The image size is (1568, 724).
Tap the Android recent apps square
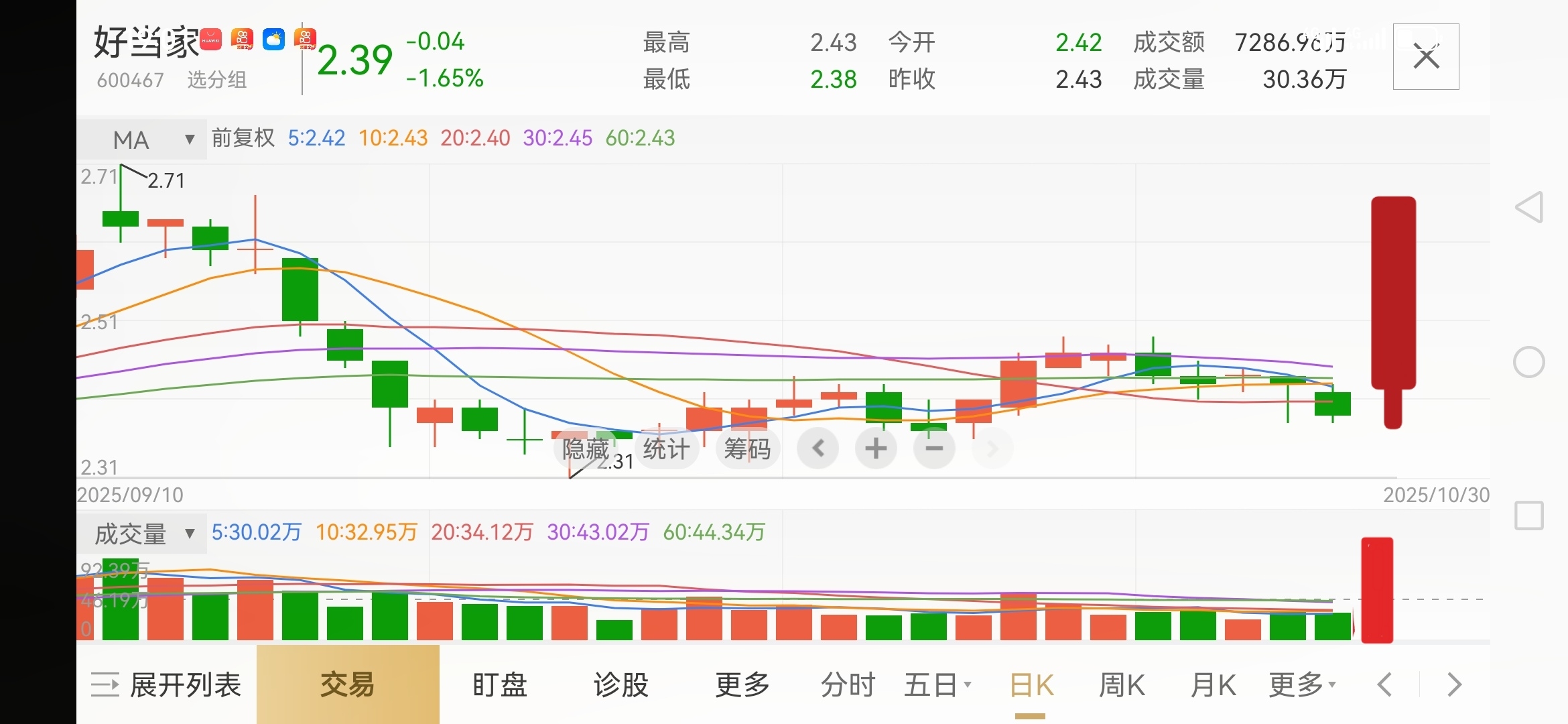(1529, 516)
